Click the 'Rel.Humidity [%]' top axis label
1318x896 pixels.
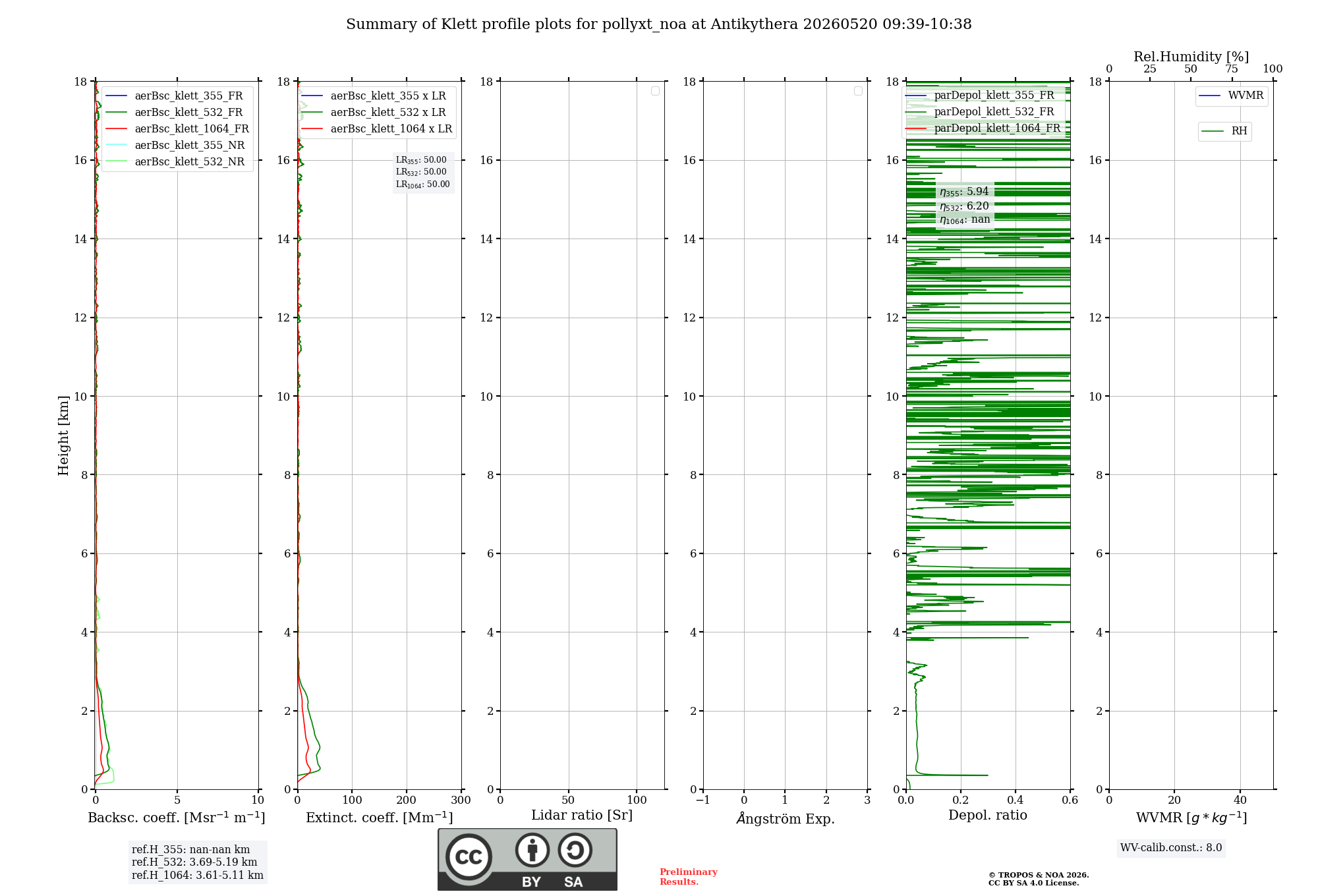click(1191, 57)
